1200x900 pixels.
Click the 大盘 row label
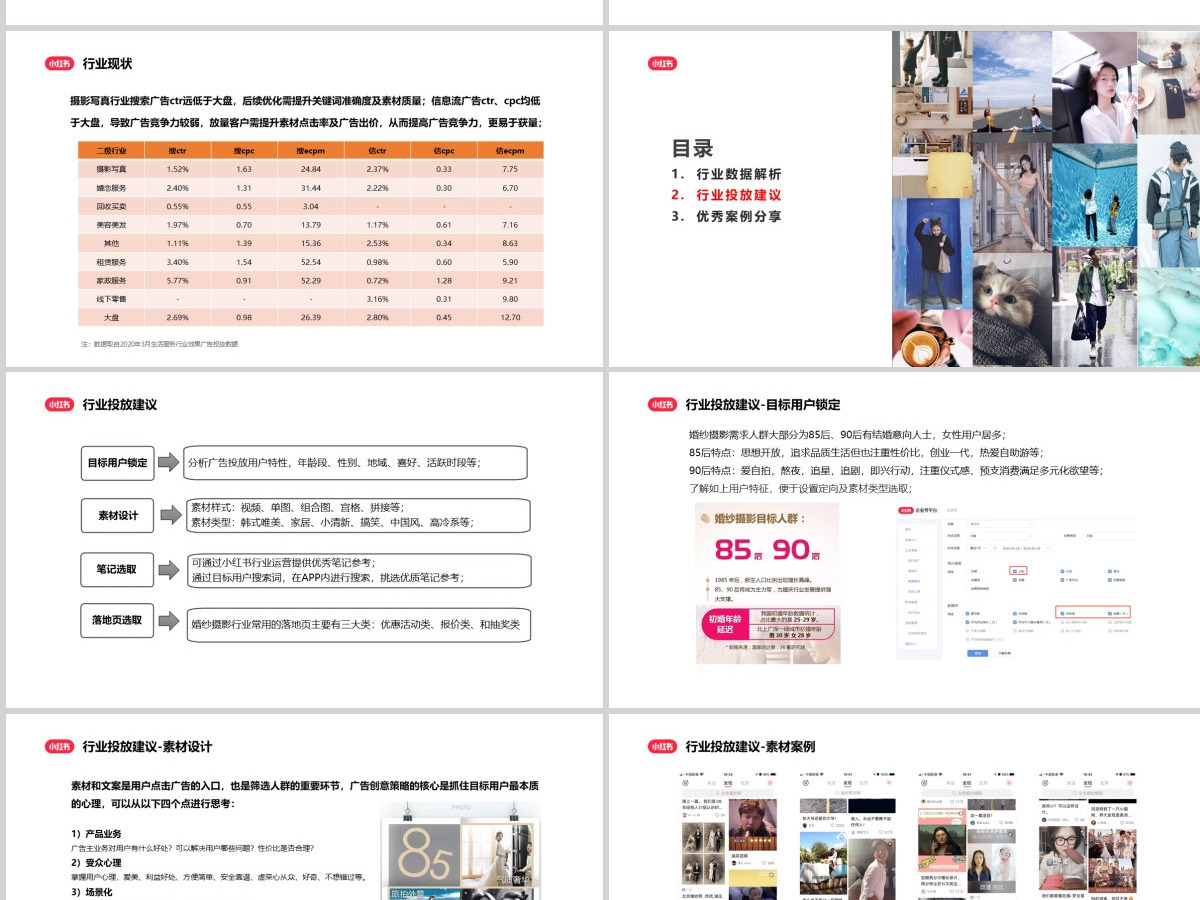(111, 317)
